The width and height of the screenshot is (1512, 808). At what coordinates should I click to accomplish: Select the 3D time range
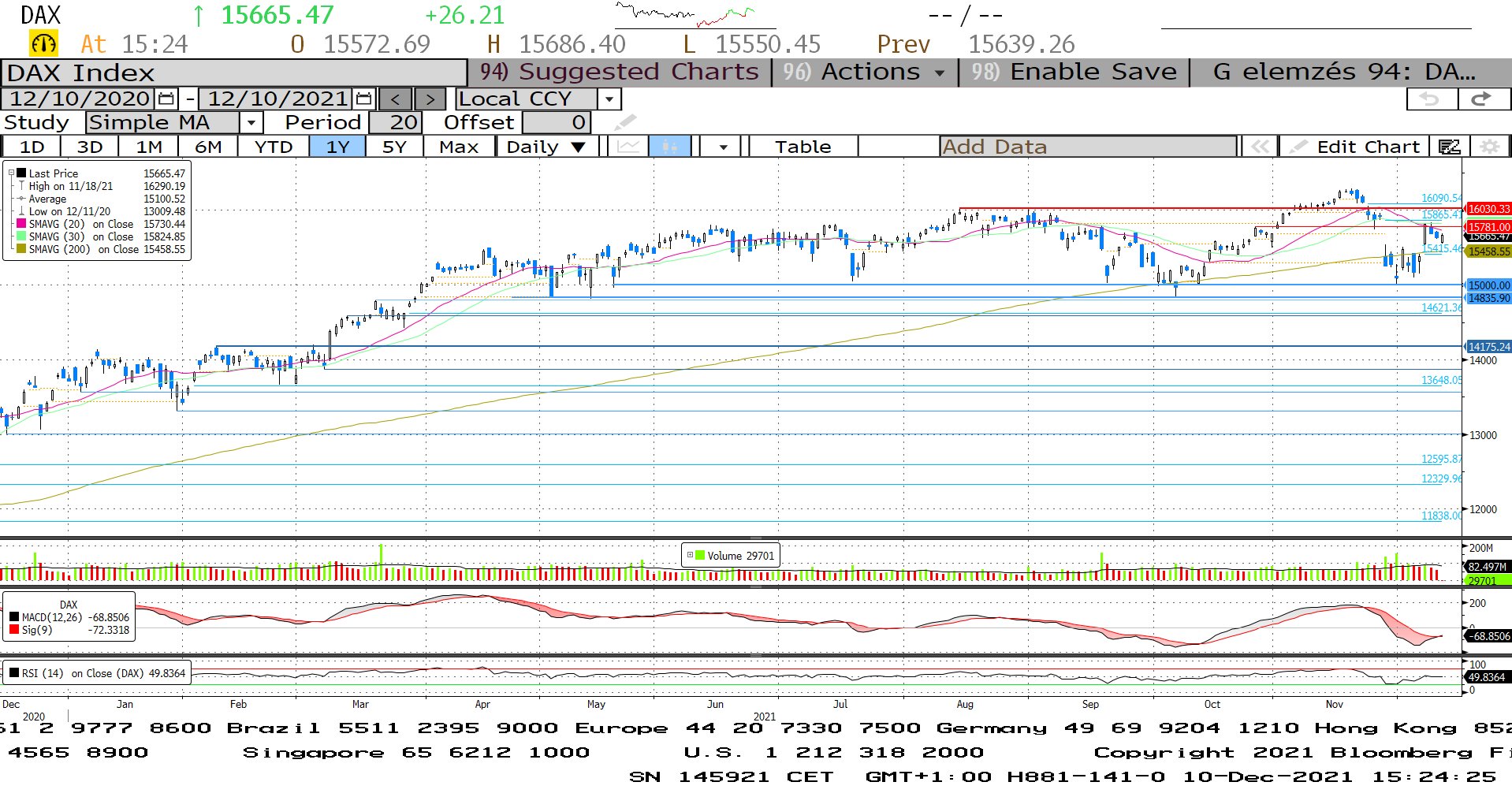click(89, 147)
